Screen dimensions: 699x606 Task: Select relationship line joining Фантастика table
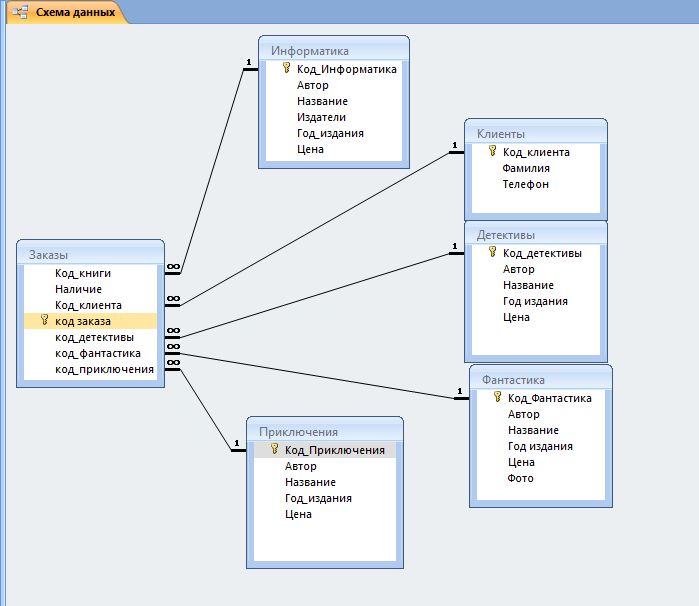(317, 376)
